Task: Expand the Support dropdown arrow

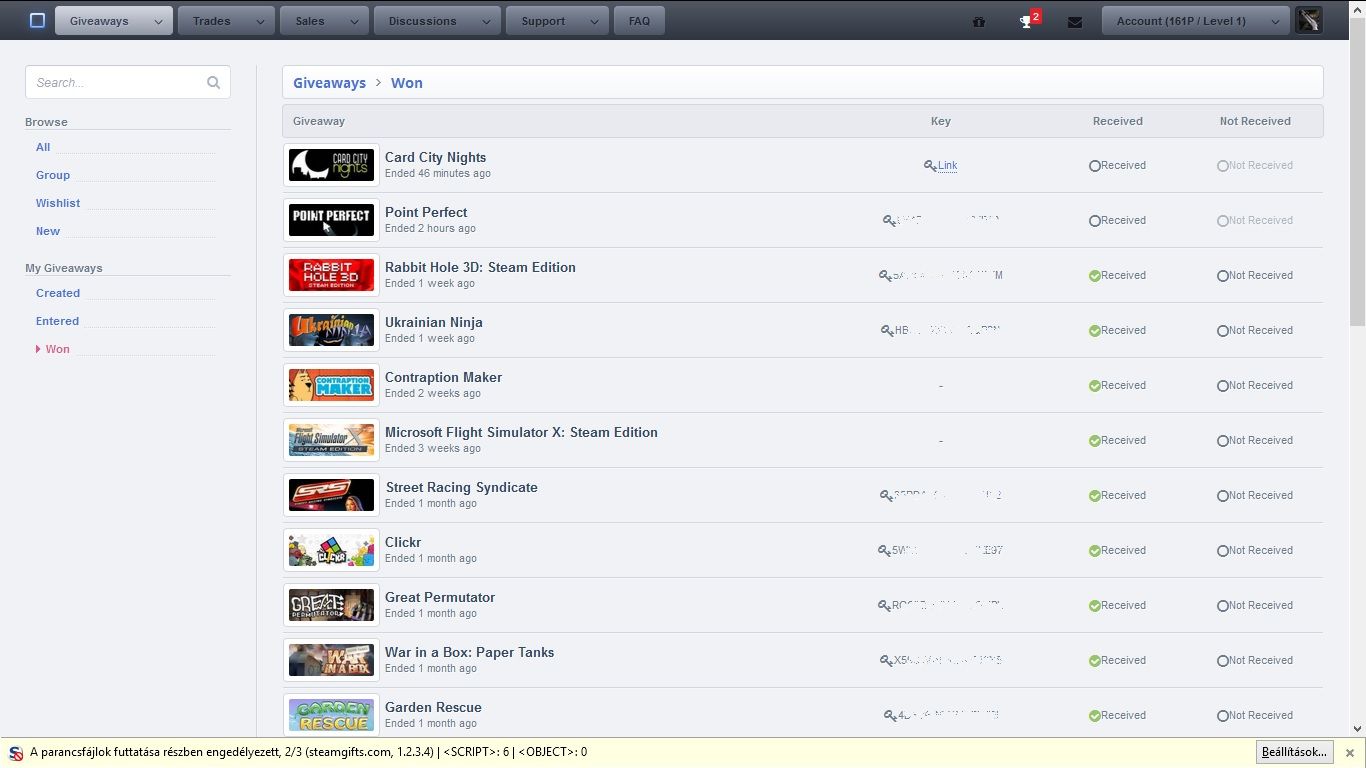Action: click(x=594, y=21)
